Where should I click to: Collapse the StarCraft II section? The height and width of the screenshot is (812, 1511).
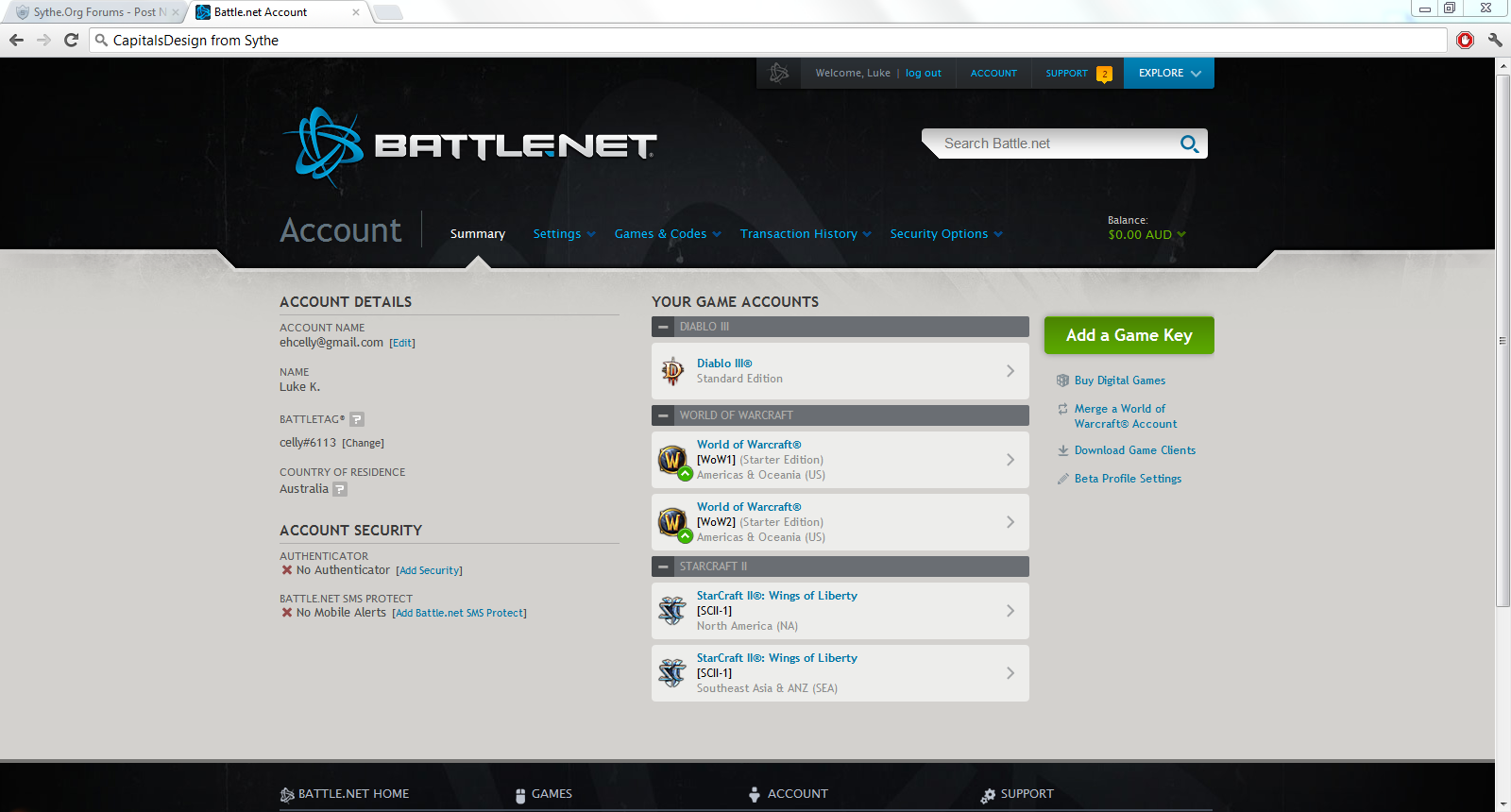tap(664, 567)
